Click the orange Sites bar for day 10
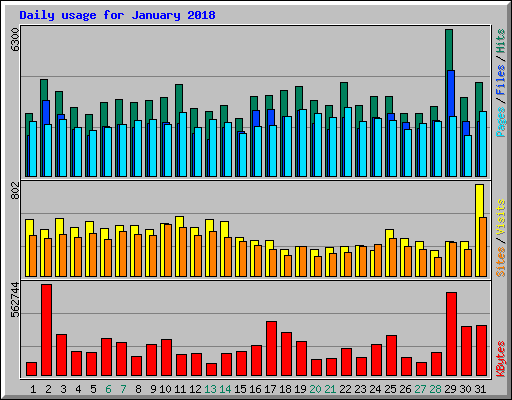This screenshot has height=400, width=512. (168, 250)
